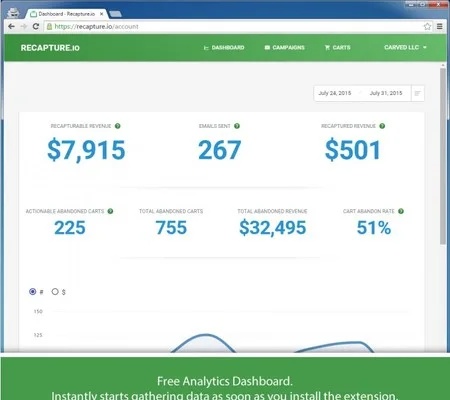Click the help icon next to Actionable Abandoned Carts
This screenshot has height=400, width=450.
pos(110,211)
